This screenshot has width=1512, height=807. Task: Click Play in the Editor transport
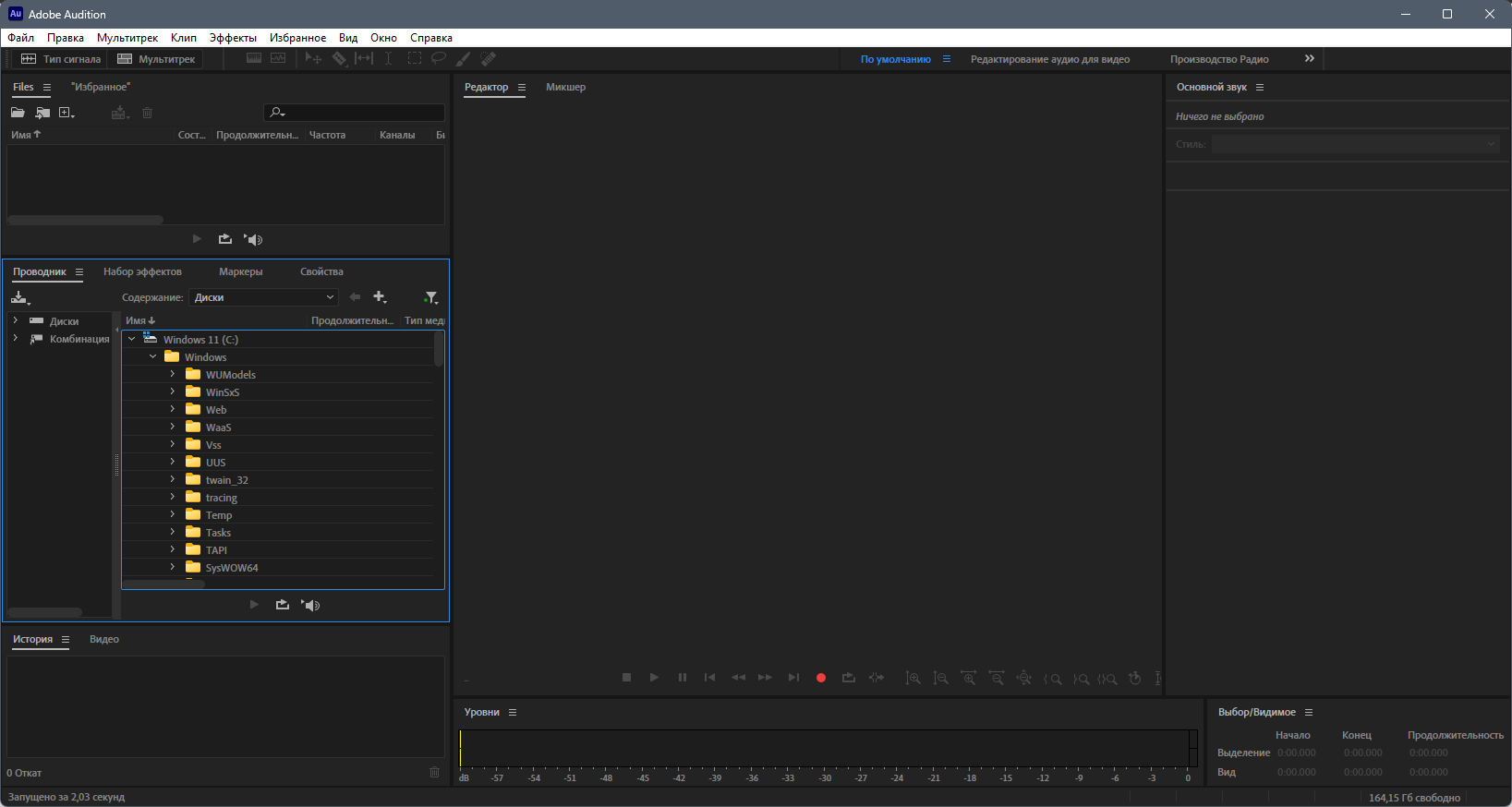[x=654, y=678]
